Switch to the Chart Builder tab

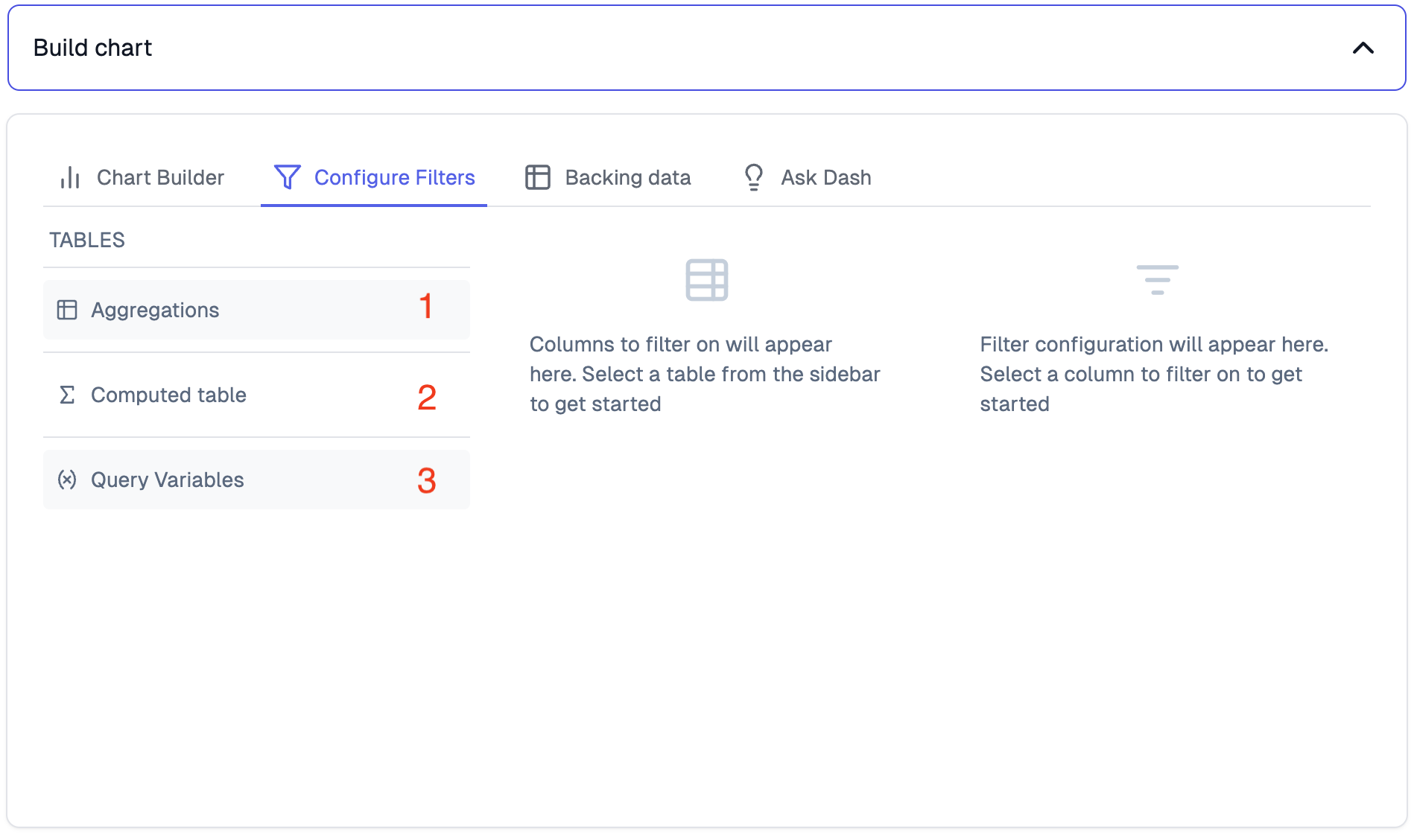point(142,177)
